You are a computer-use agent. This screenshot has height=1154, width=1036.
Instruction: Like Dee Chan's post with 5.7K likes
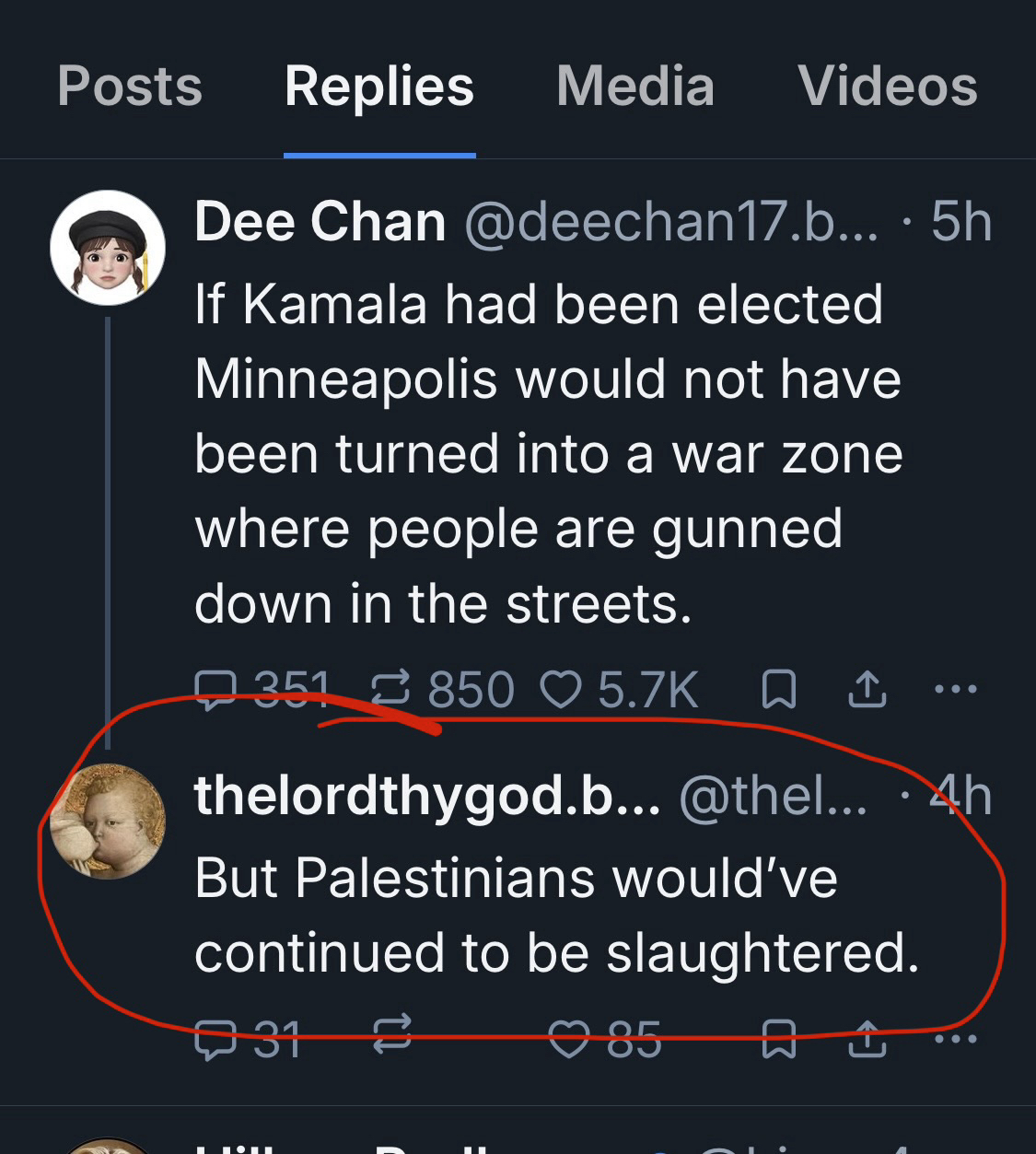[x=561, y=690]
